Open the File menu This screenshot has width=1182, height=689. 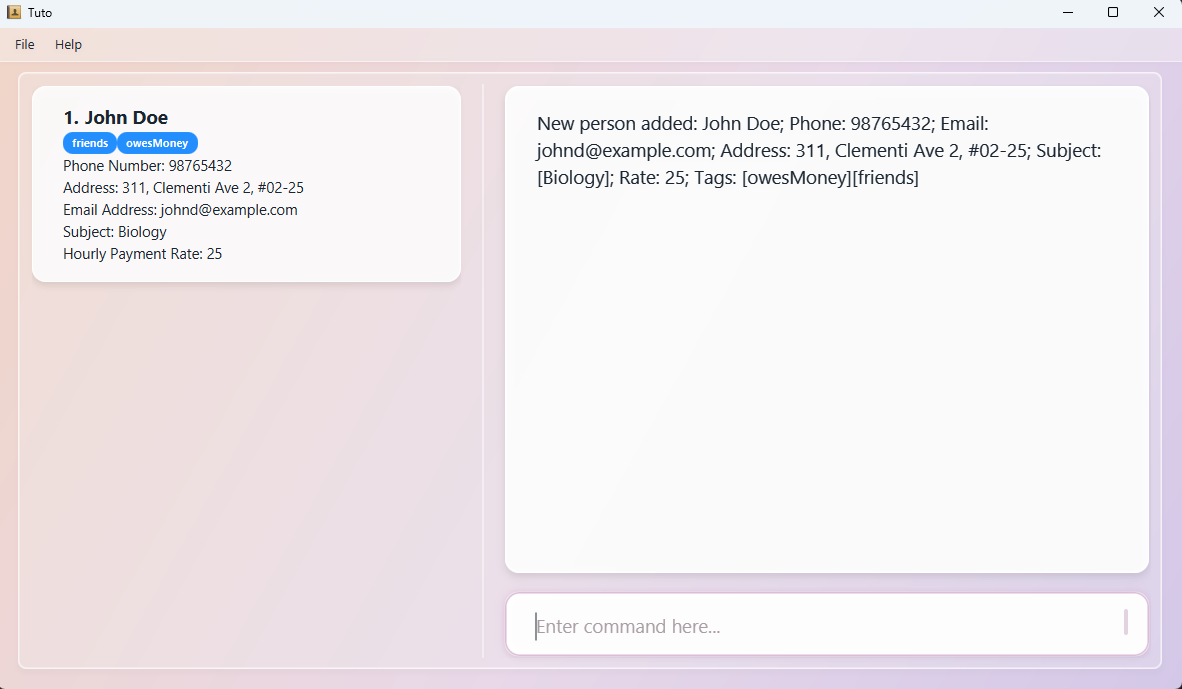tap(25, 45)
